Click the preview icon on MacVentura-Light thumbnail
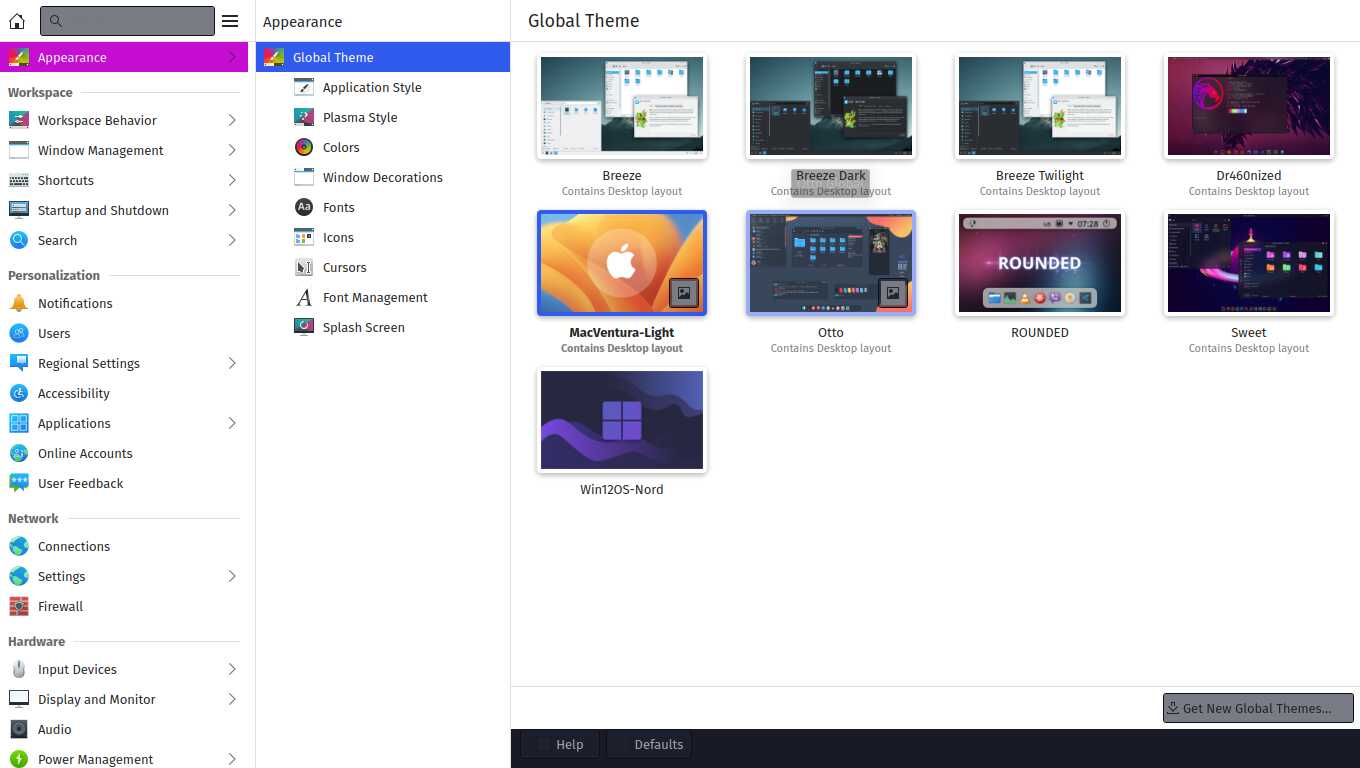The image size is (1360, 768). [684, 293]
